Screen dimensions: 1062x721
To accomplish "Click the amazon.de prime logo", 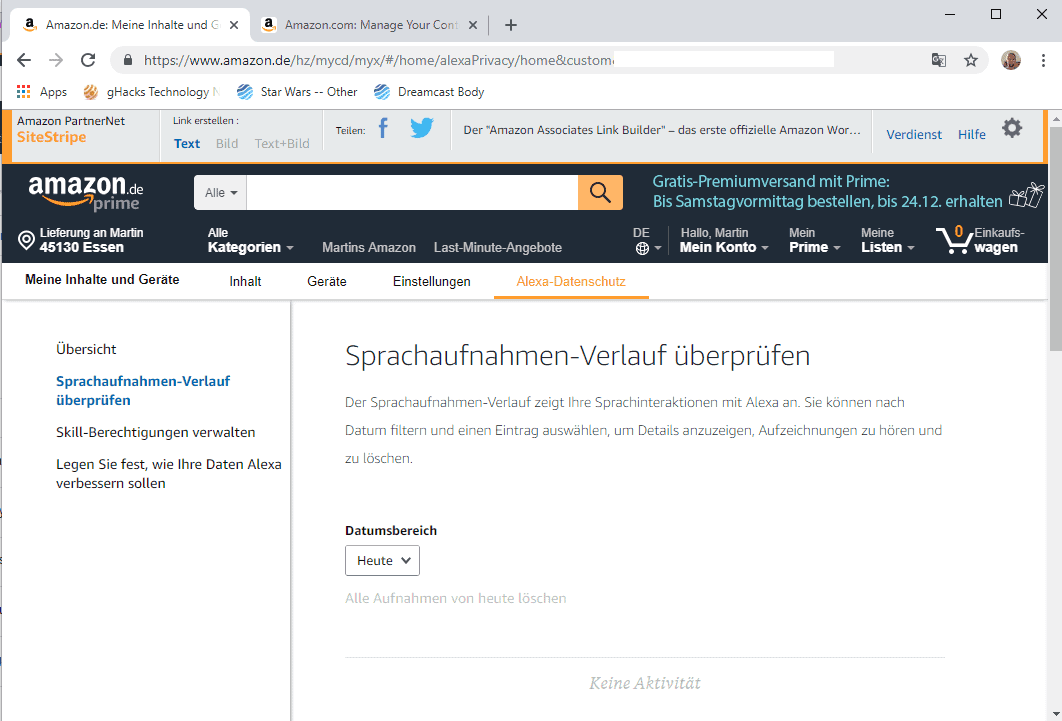I will 85,192.
